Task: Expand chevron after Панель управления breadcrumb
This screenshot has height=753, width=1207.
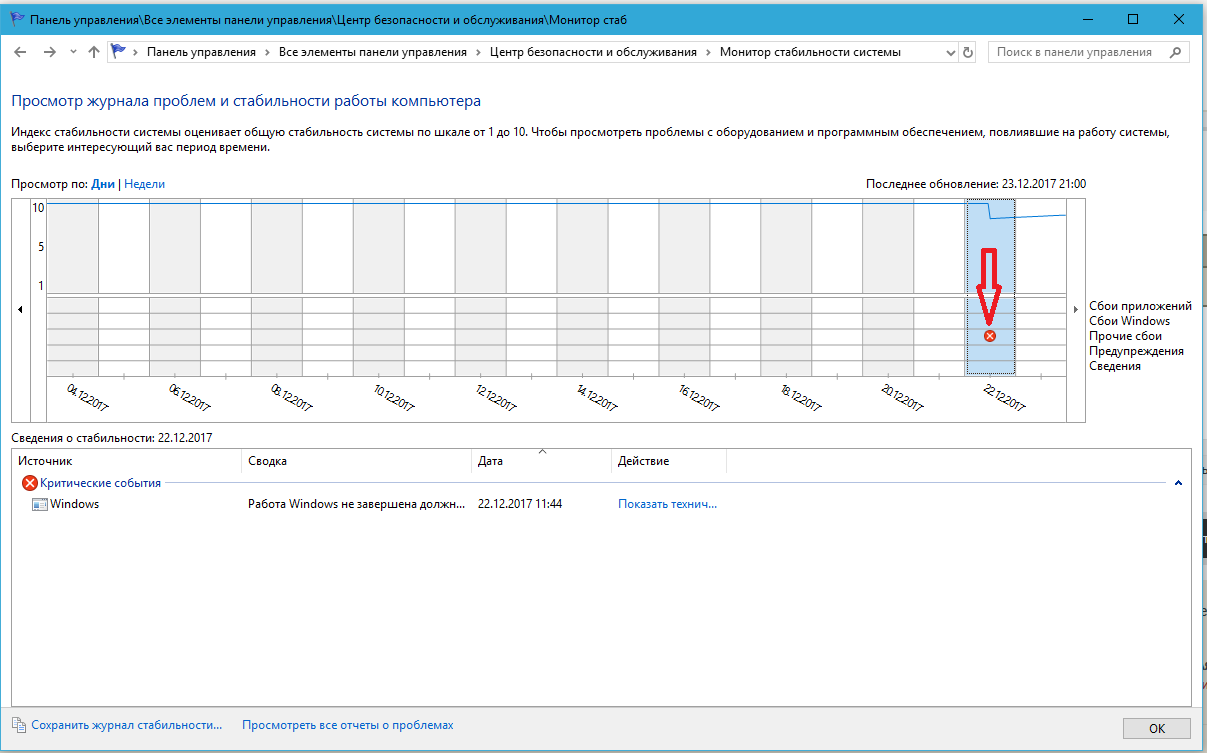Action: click(267, 52)
